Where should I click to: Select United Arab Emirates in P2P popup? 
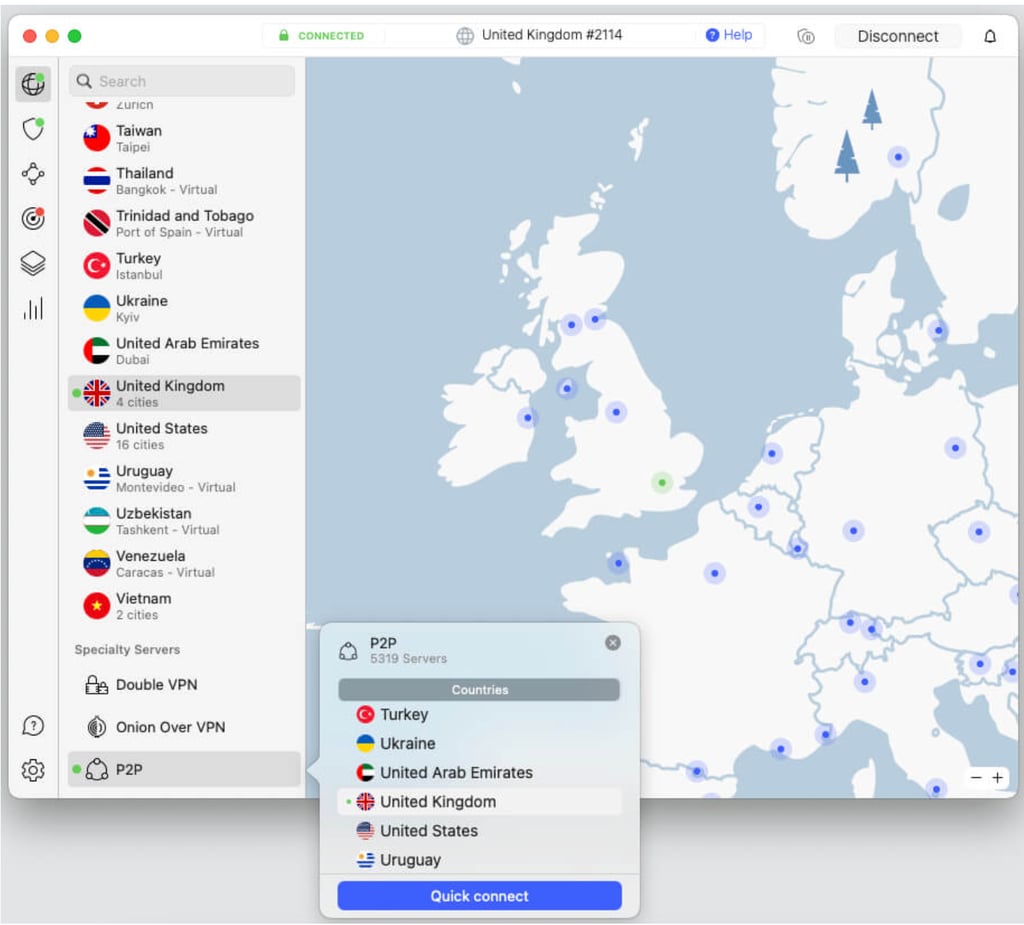(x=479, y=772)
